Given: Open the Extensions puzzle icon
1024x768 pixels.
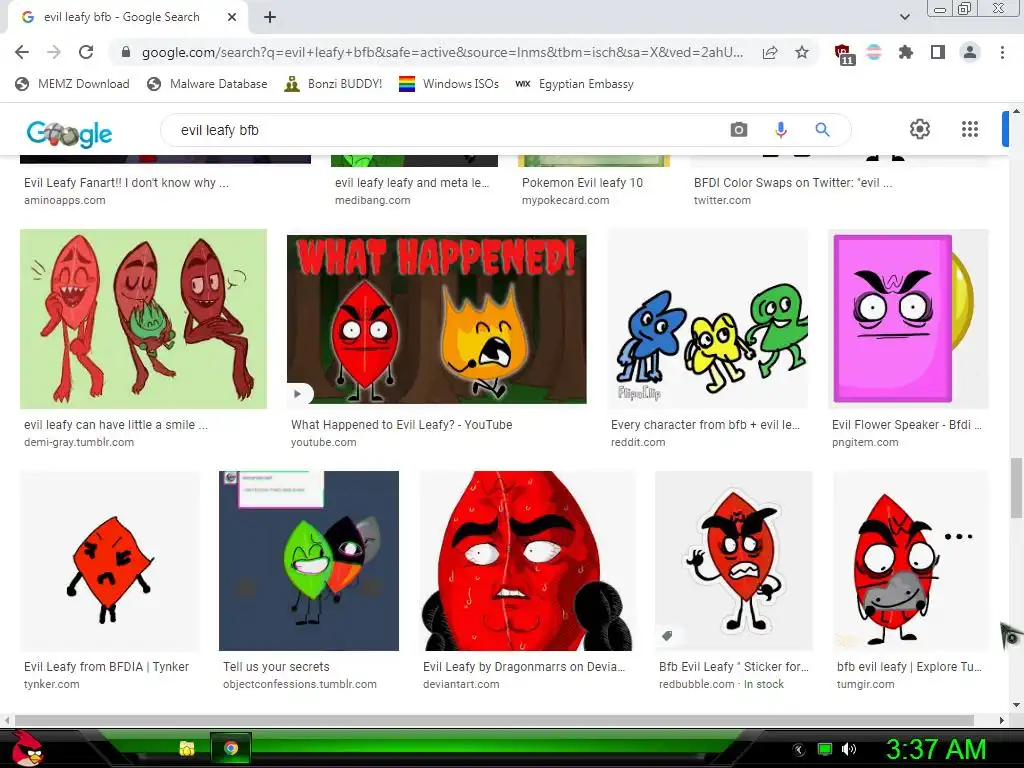Looking at the screenshot, I should (906, 52).
